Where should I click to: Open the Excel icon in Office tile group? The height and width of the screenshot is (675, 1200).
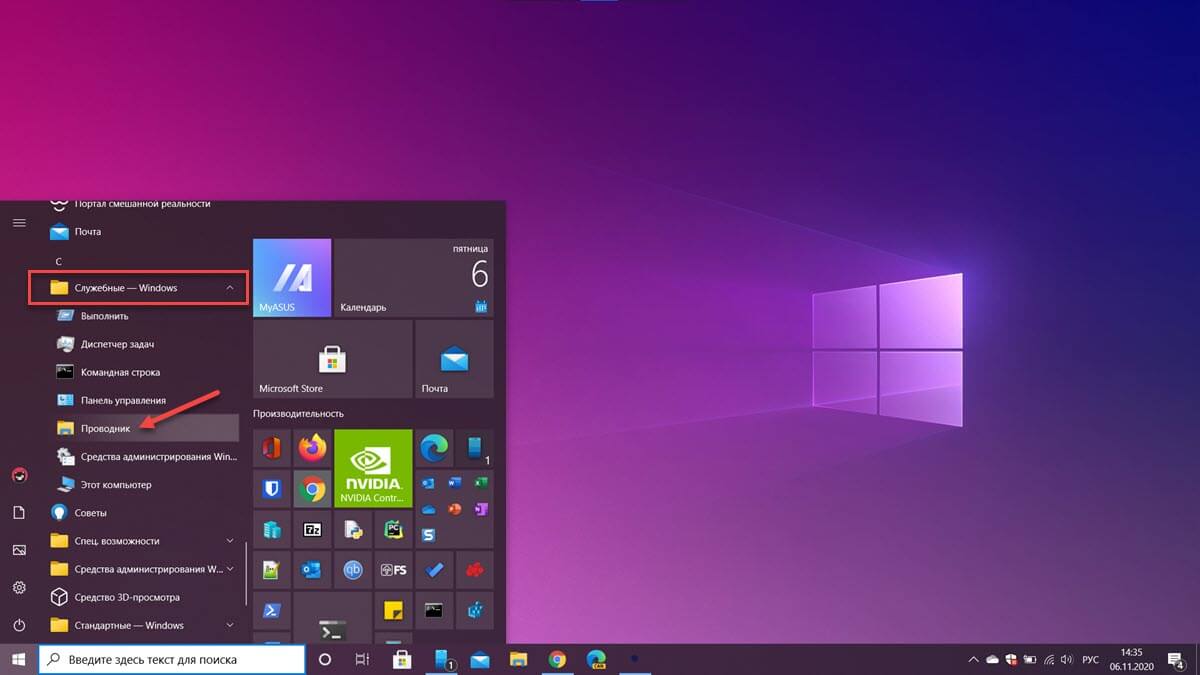tap(481, 483)
